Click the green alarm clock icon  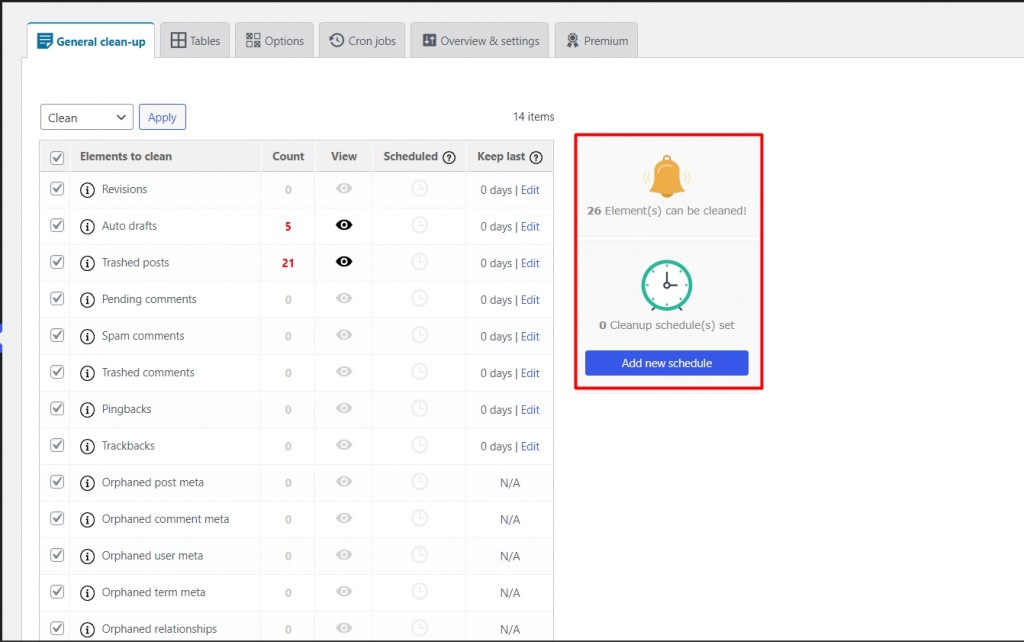point(666,285)
